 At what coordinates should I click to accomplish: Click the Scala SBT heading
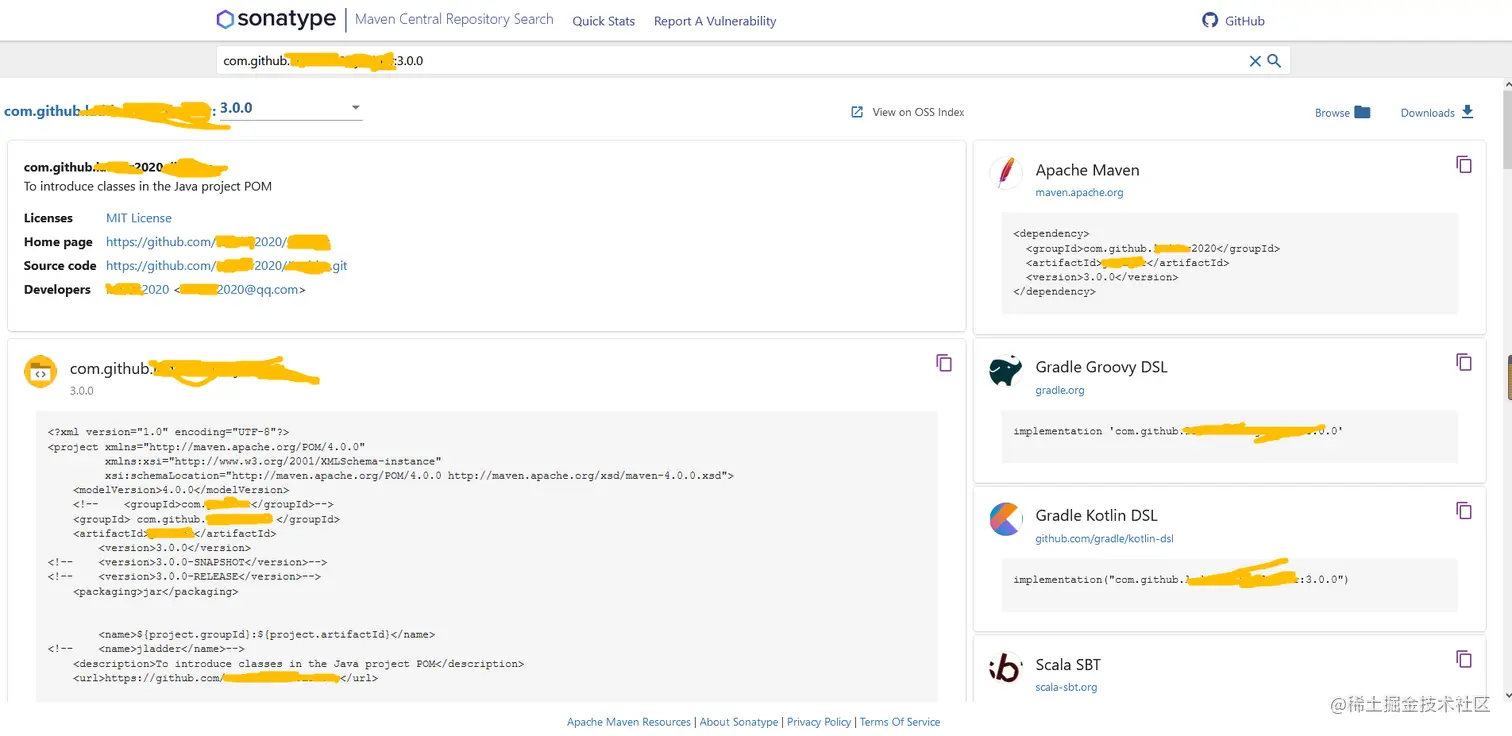pyautogui.click(x=1068, y=665)
